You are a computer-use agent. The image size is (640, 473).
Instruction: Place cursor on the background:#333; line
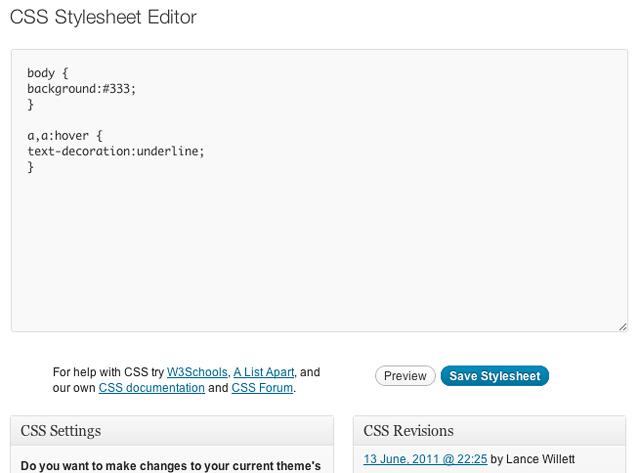click(x=81, y=88)
